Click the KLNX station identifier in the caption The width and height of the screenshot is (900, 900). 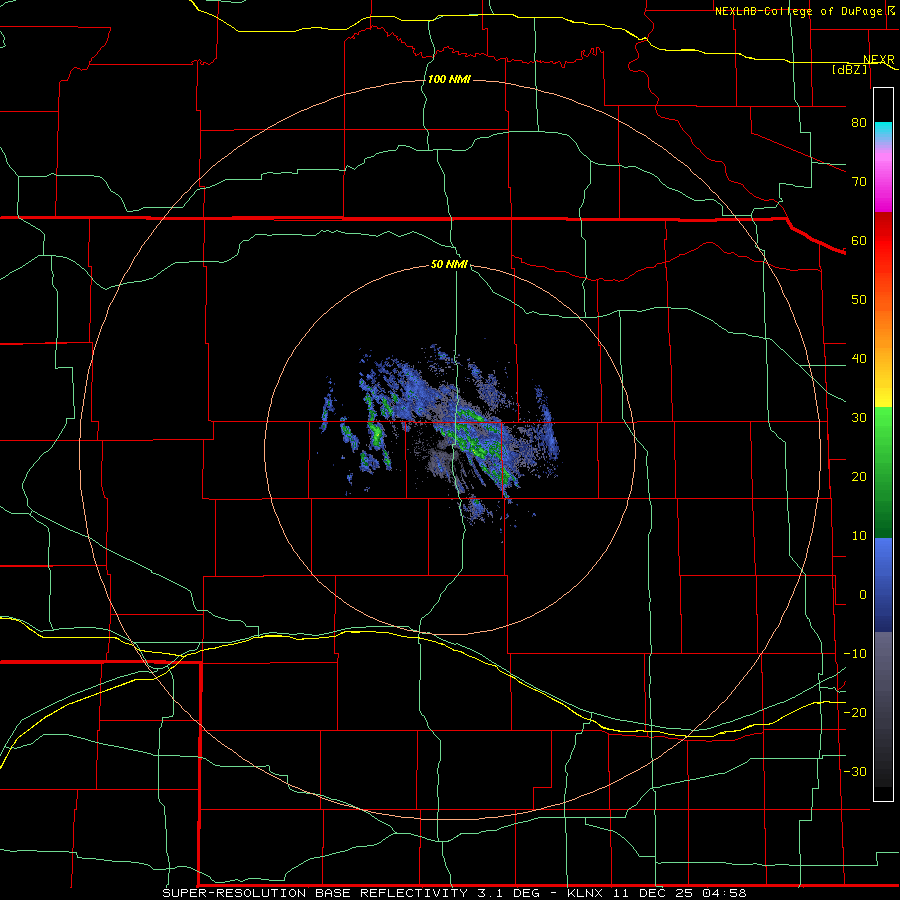tap(587, 893)
